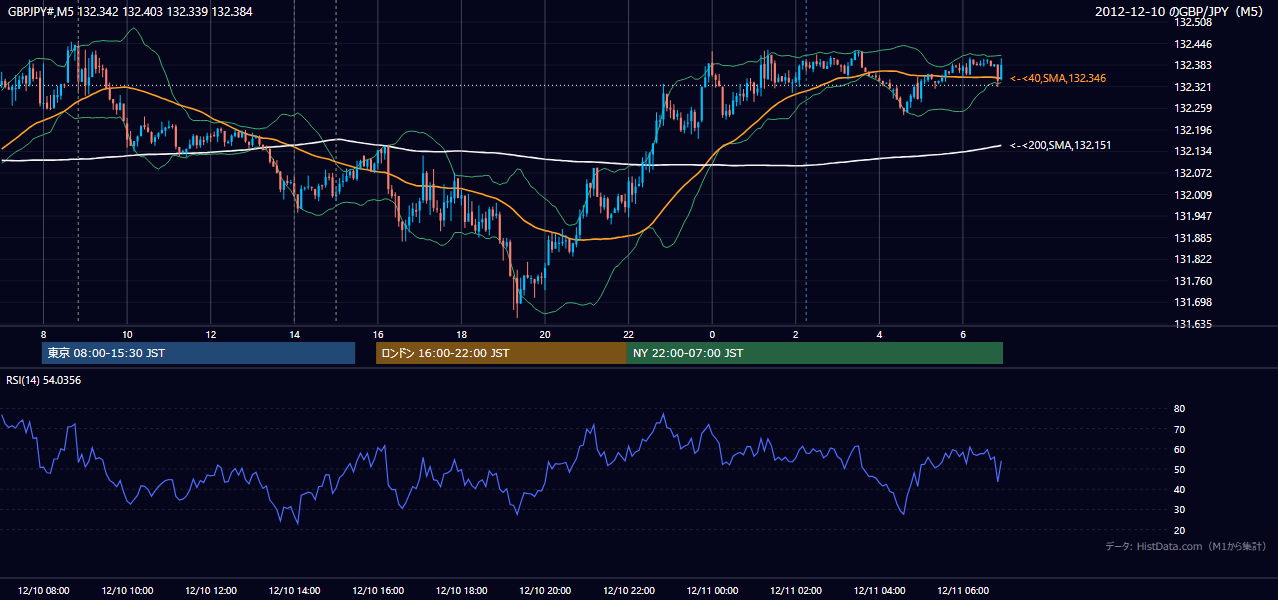Click RSI scale value 70
The height and width of the screenshot is (600, 1278).
(x=1179, y=429)
